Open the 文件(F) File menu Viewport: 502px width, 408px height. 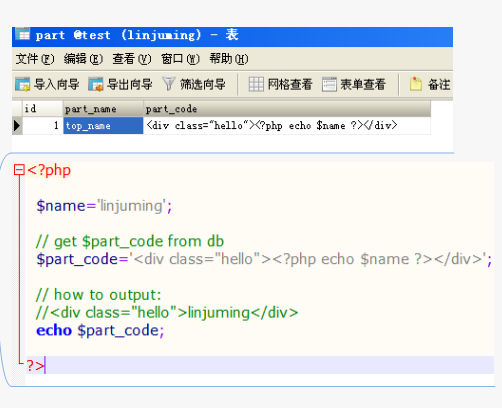click(x=35, y=59)
